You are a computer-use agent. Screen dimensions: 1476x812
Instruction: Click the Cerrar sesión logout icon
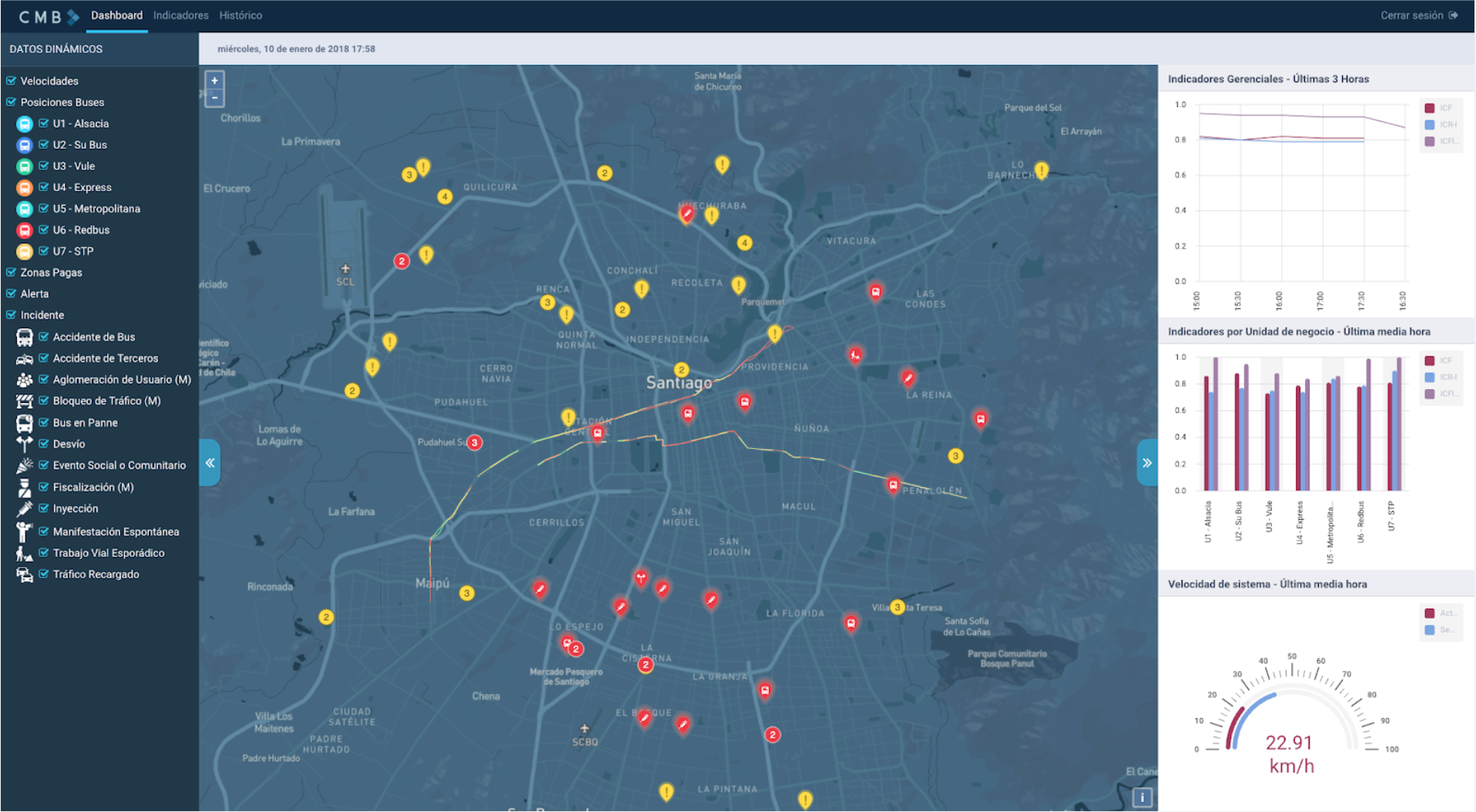(x=1454, y=15)
